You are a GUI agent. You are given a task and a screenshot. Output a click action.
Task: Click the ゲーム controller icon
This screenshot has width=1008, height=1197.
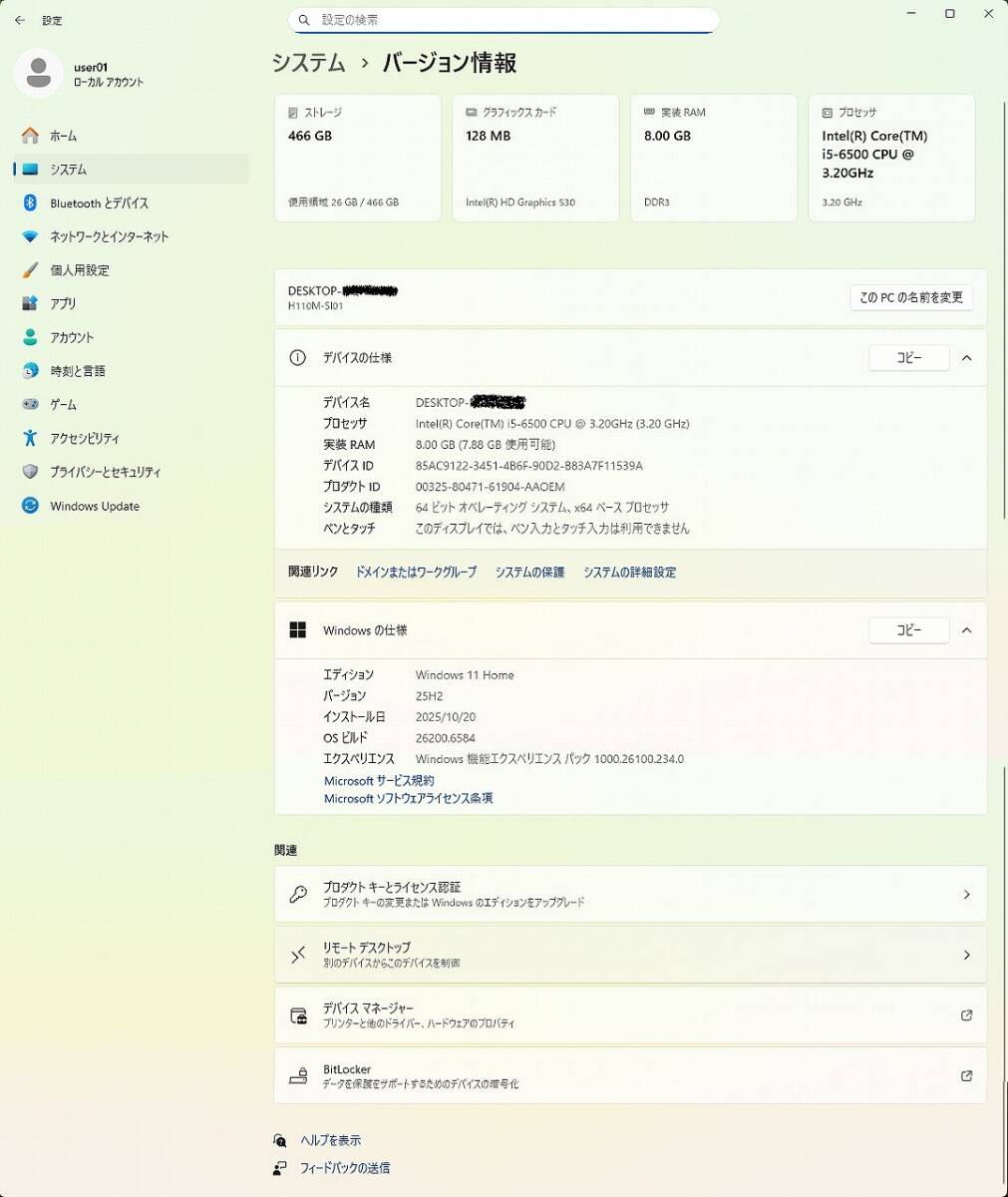[30, 405]
